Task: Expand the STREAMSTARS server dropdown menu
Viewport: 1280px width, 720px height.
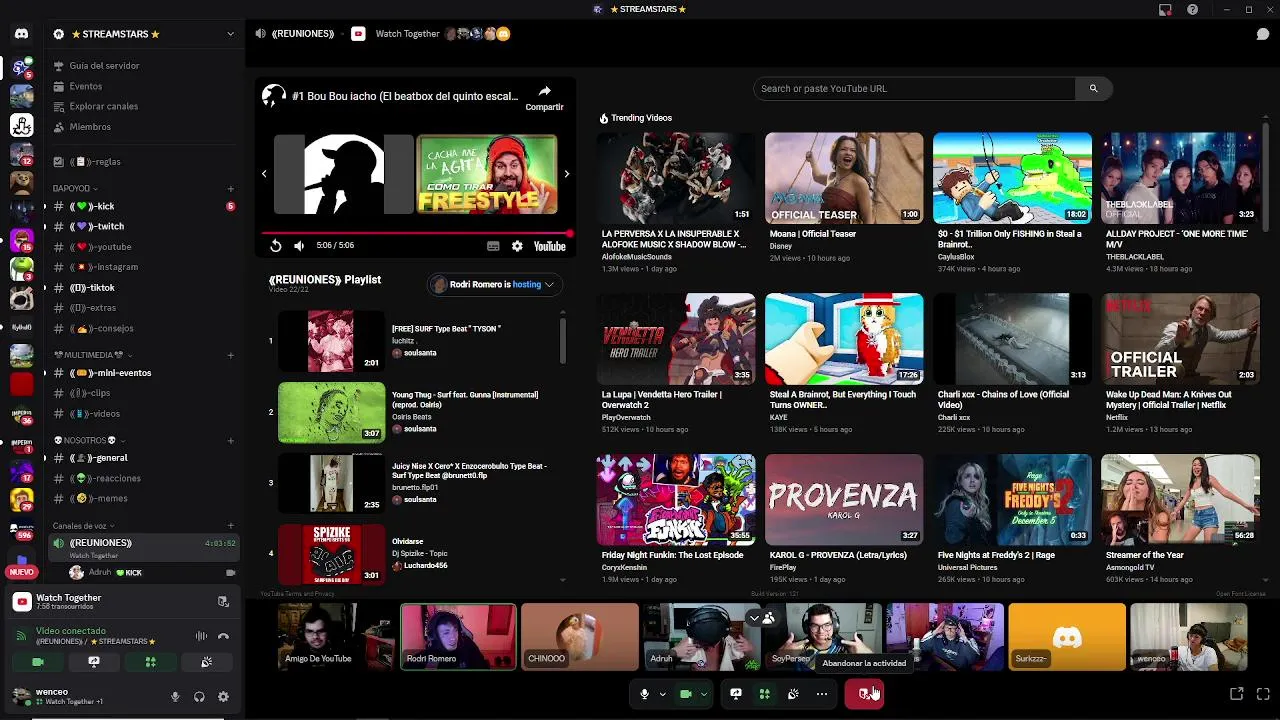Action: 230,34
